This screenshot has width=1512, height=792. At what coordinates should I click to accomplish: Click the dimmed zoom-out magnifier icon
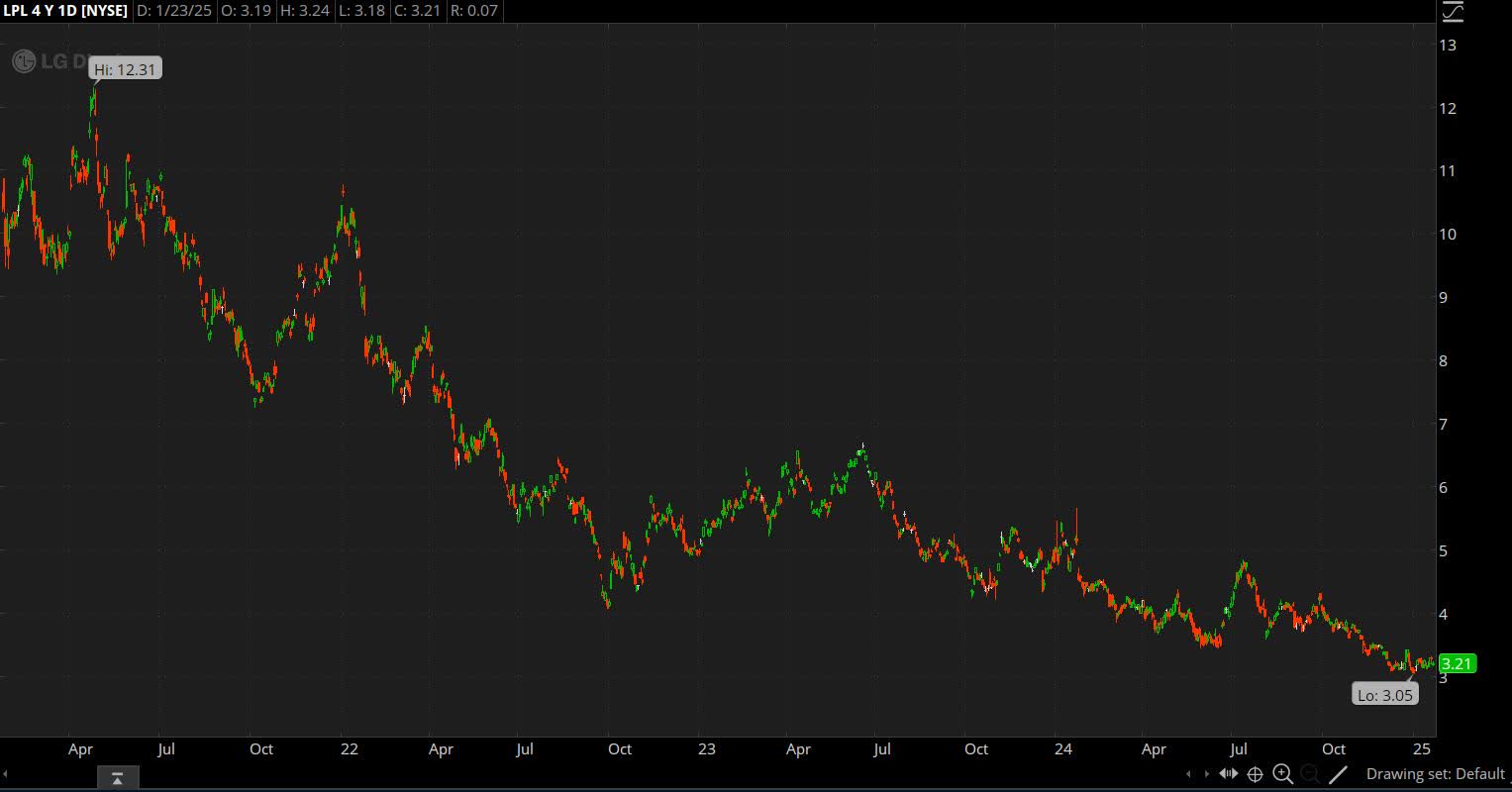(x=1310, y=774)
